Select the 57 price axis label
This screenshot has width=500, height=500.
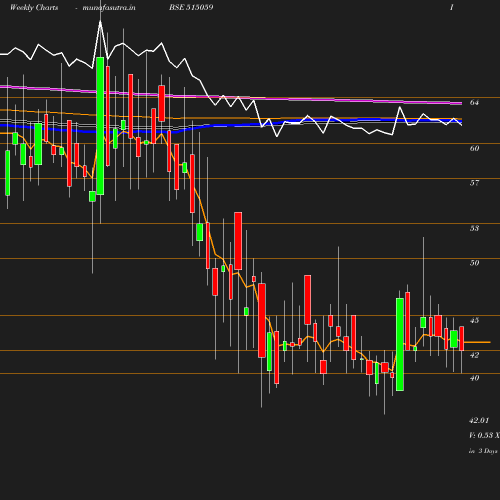point(474,183)
